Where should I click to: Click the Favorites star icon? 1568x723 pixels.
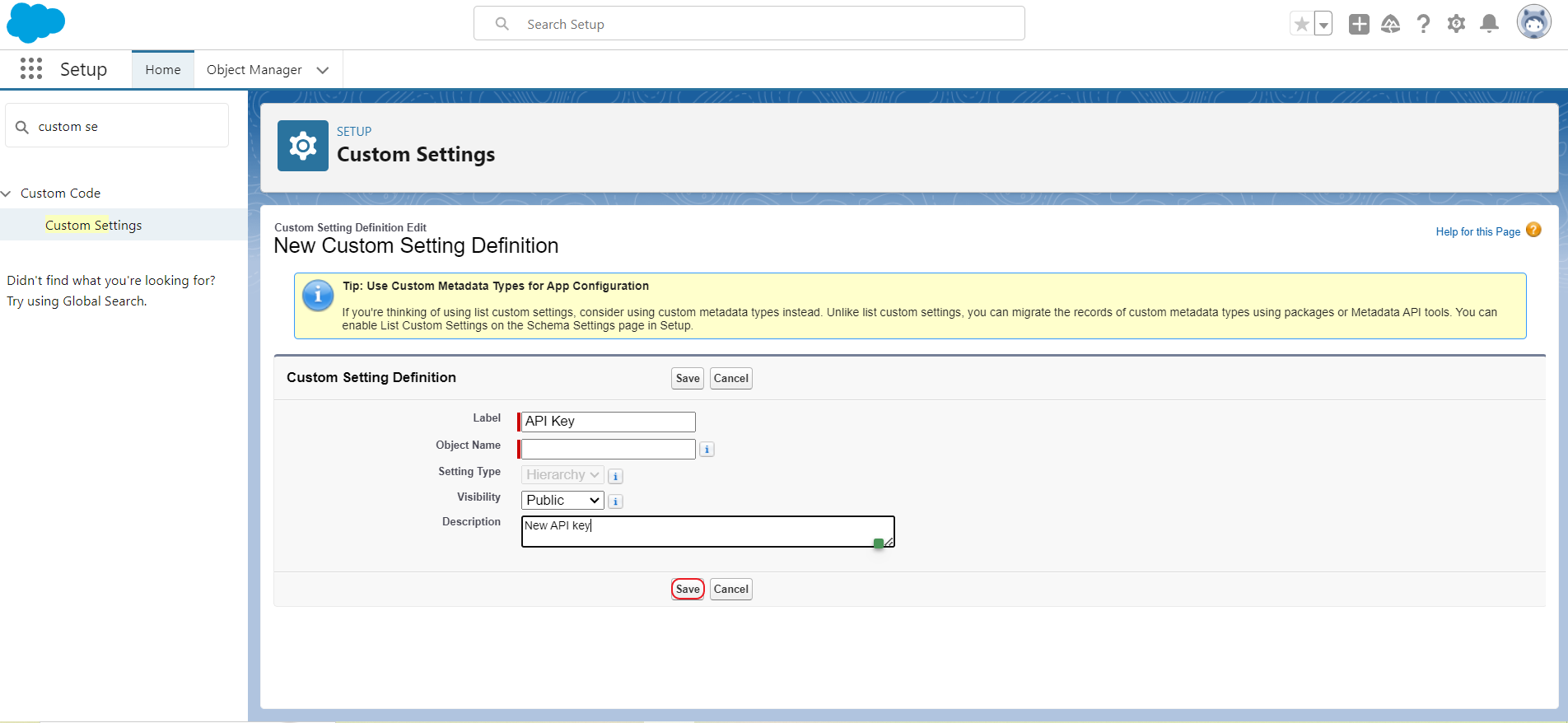1301,25
